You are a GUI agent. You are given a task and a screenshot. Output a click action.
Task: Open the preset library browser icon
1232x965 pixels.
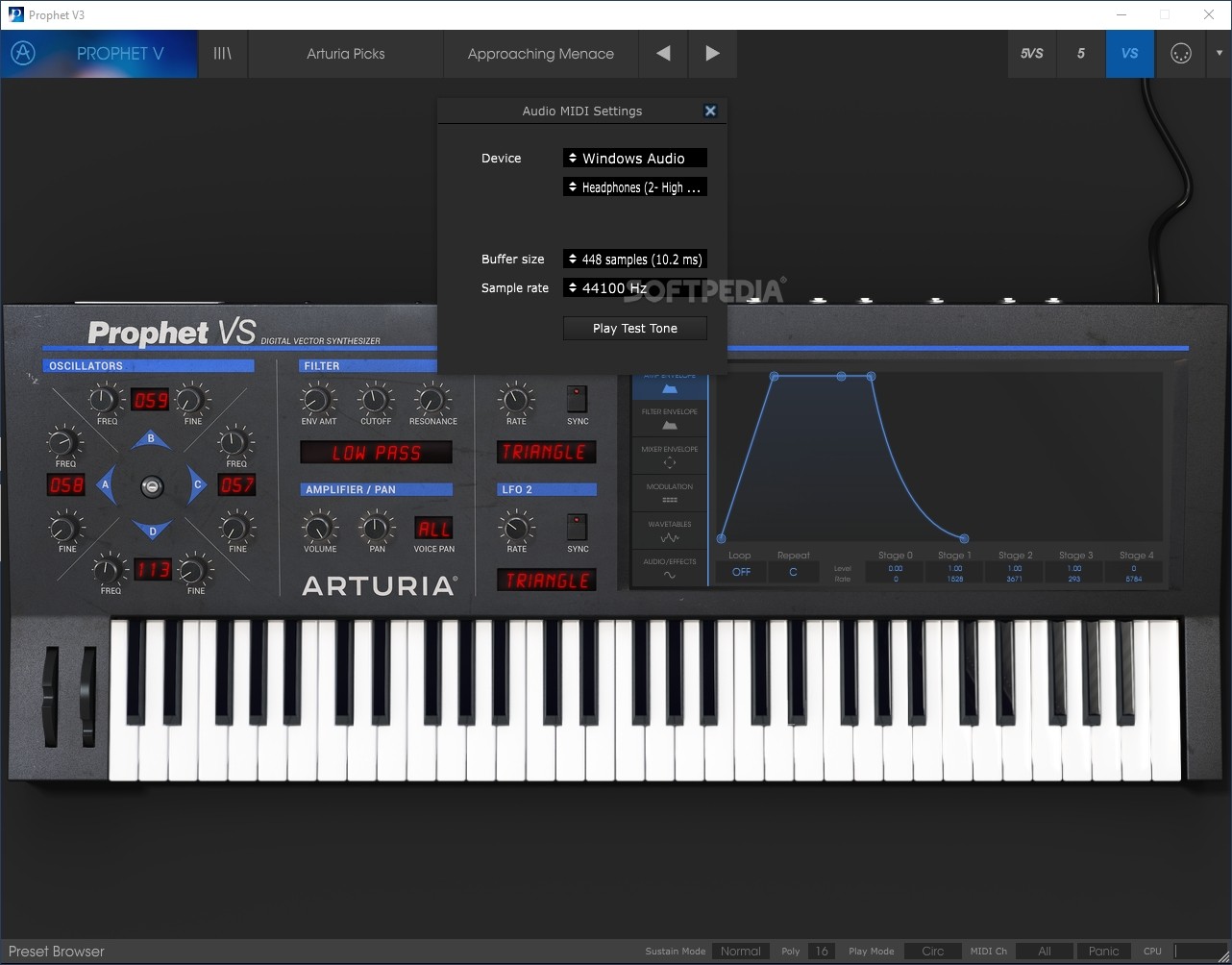pyautogui.click(x=222, y=54)
